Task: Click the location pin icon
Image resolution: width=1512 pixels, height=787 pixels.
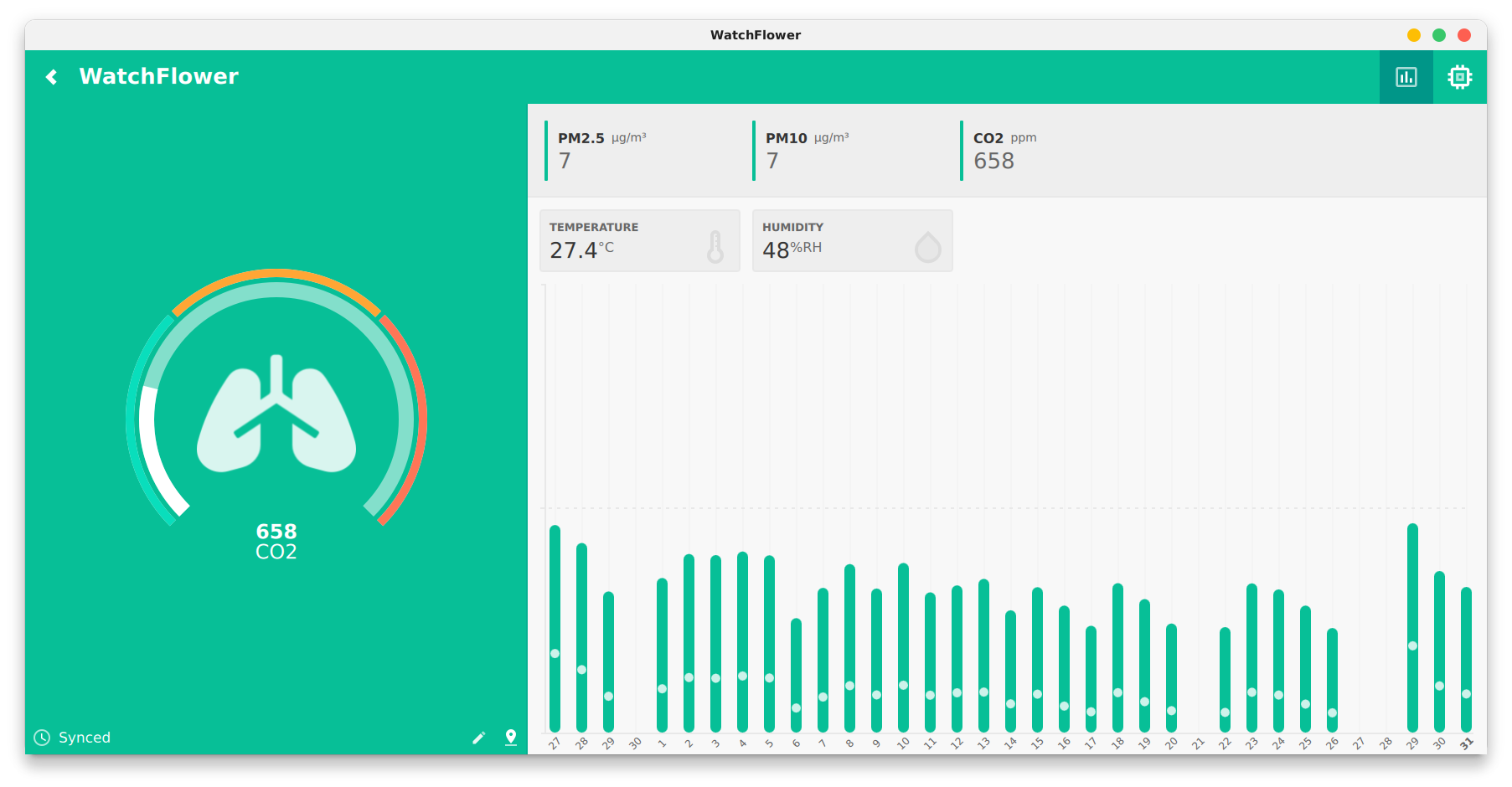Action: point(511,738)
